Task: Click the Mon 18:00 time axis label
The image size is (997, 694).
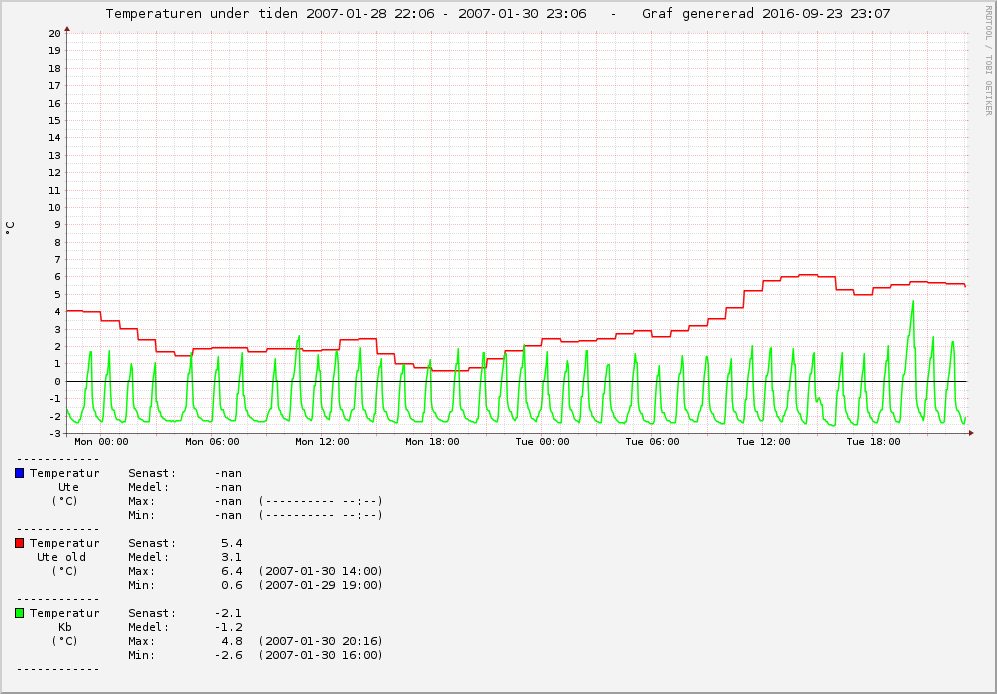Action: coord(432,441)
